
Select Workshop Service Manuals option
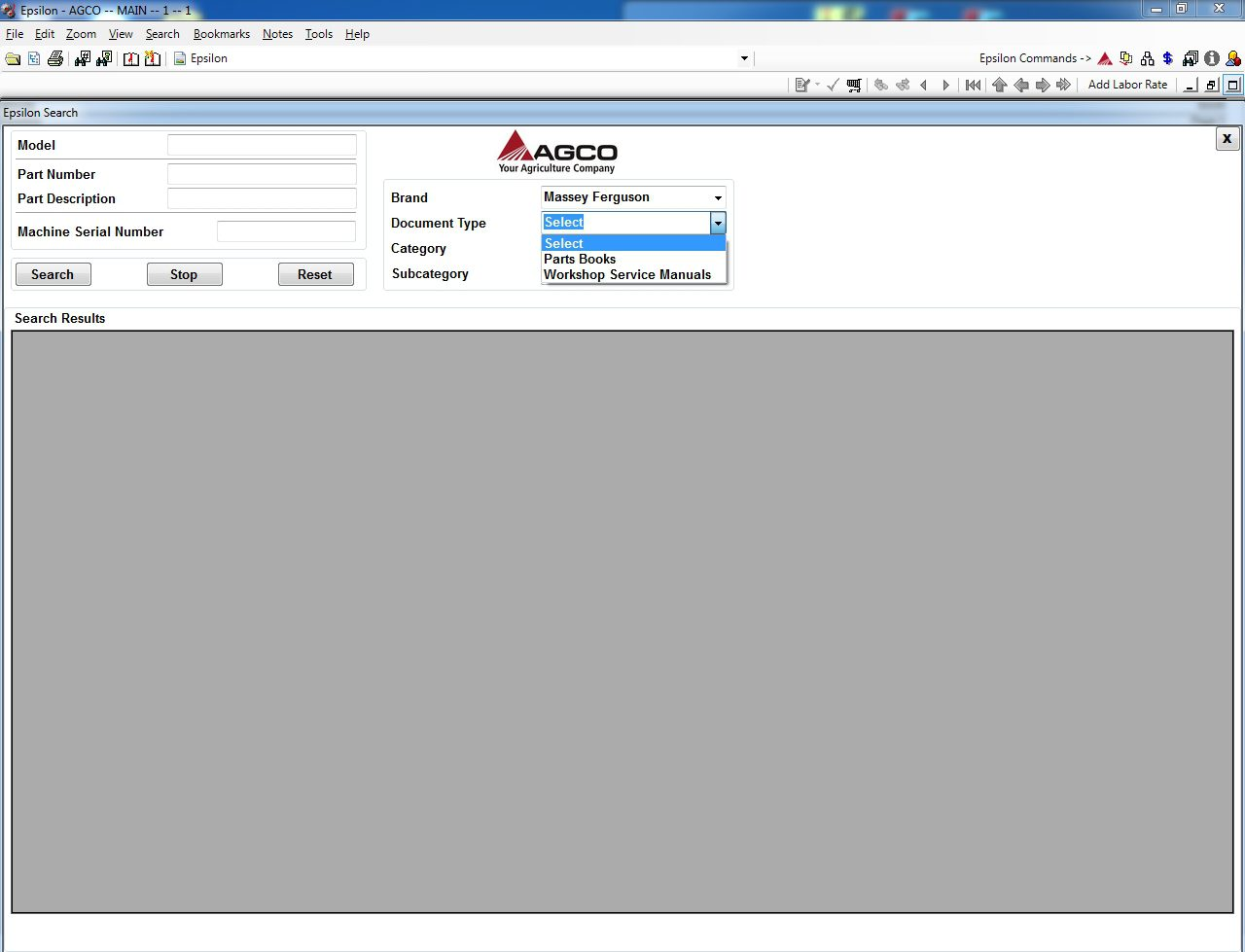point(627,275)
